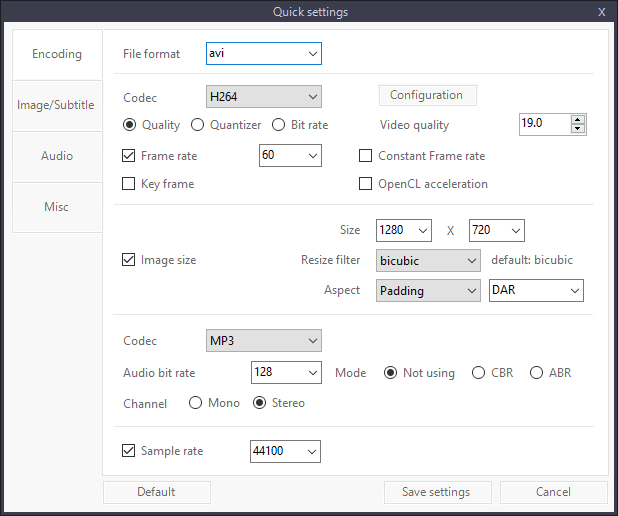This screenshot has height=516, width=618.
Task: Switch to the Audio tab
Action: click(x=57, y=156)
